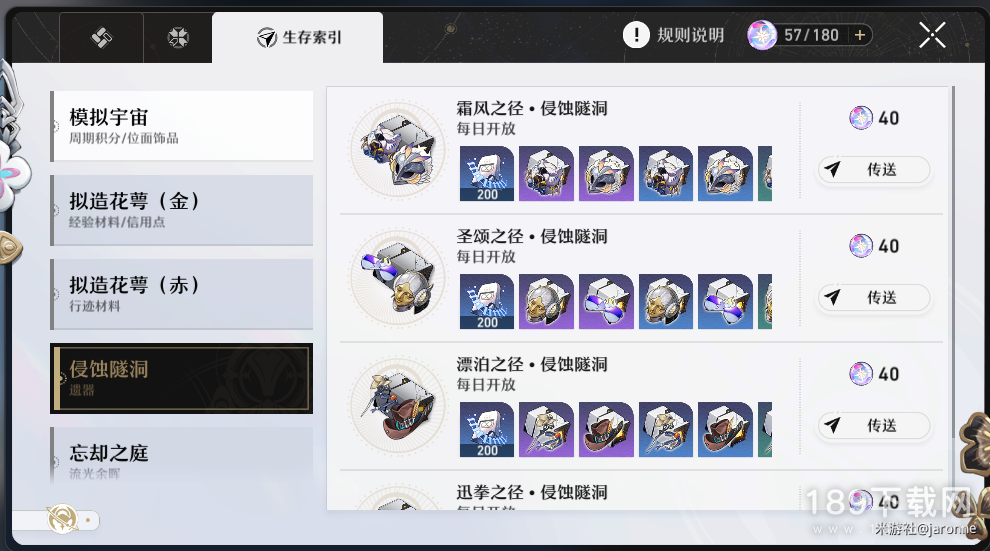
Task: View the purple brown hat relic reward
Action: tap(606, 429)
